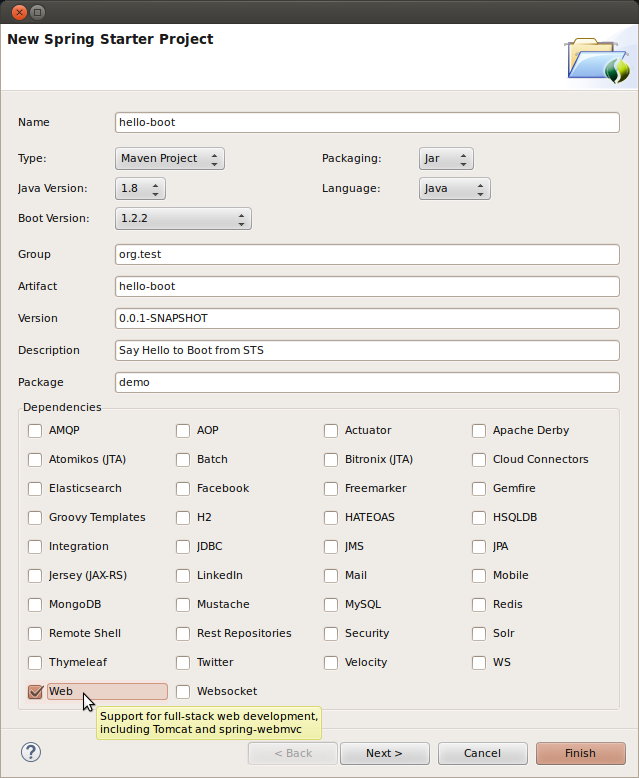The image size is (639, 778).
Task: Click the Version field with 0.0.1-SNAPSHOT
Action: point(367,319)
